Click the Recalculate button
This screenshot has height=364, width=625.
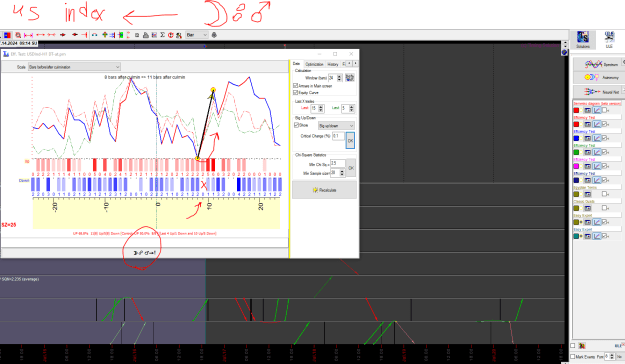pos(324,190)
